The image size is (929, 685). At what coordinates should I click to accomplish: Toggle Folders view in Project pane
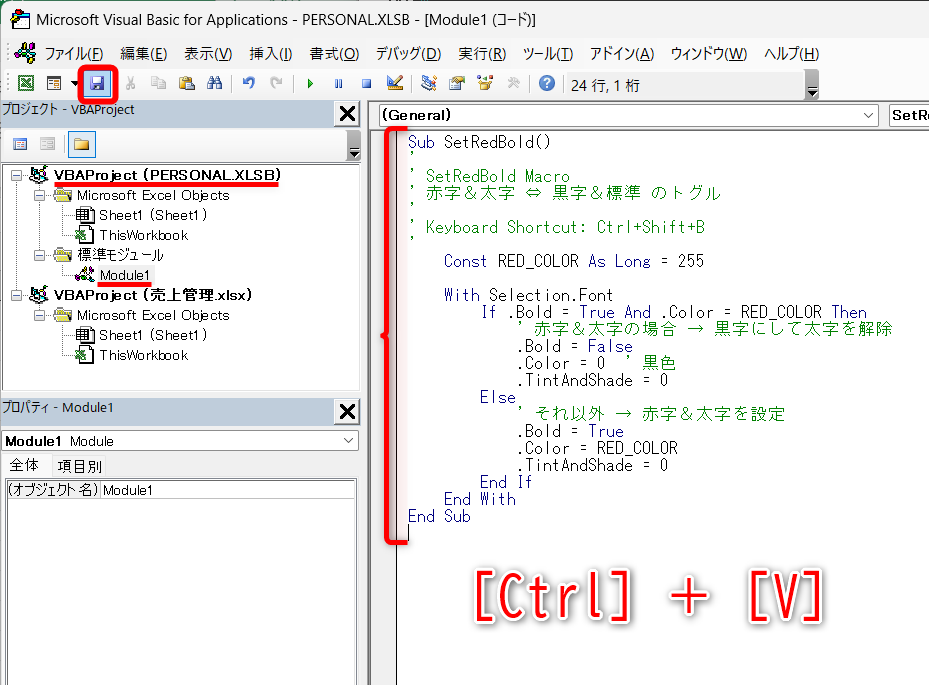pyautogui.click(x=82, y=145)
